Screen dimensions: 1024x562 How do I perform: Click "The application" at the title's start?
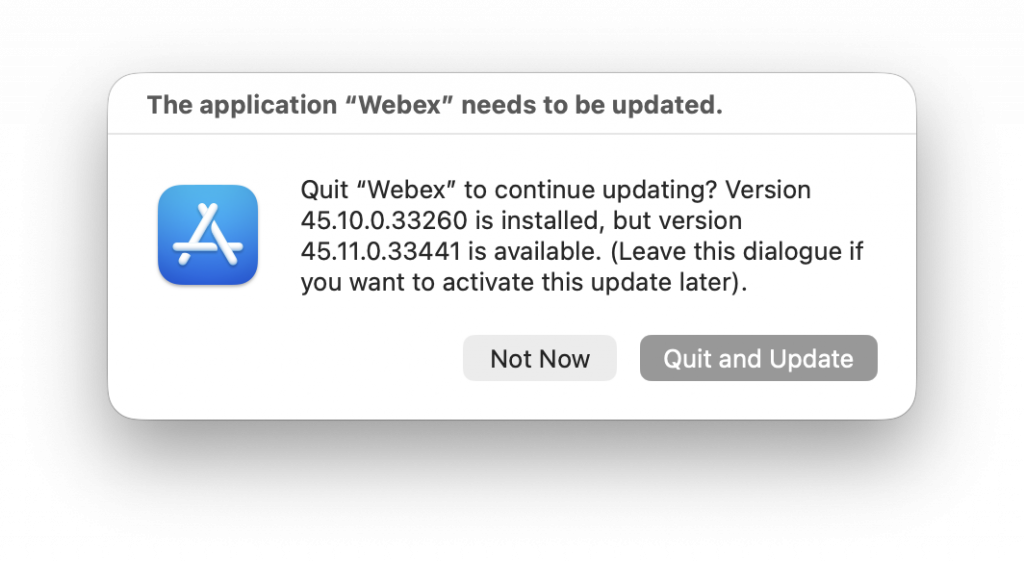point(237,105)
